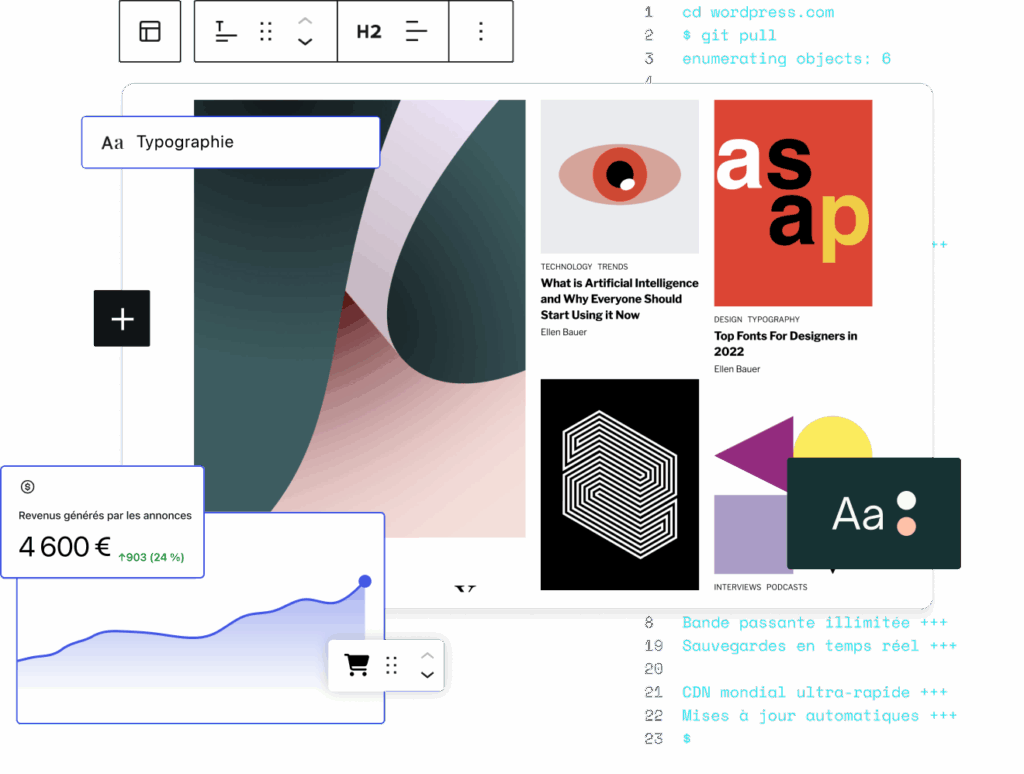Screen dimensions: 1024x774
Task: Move the cart block down
Action: click(427, 675)
